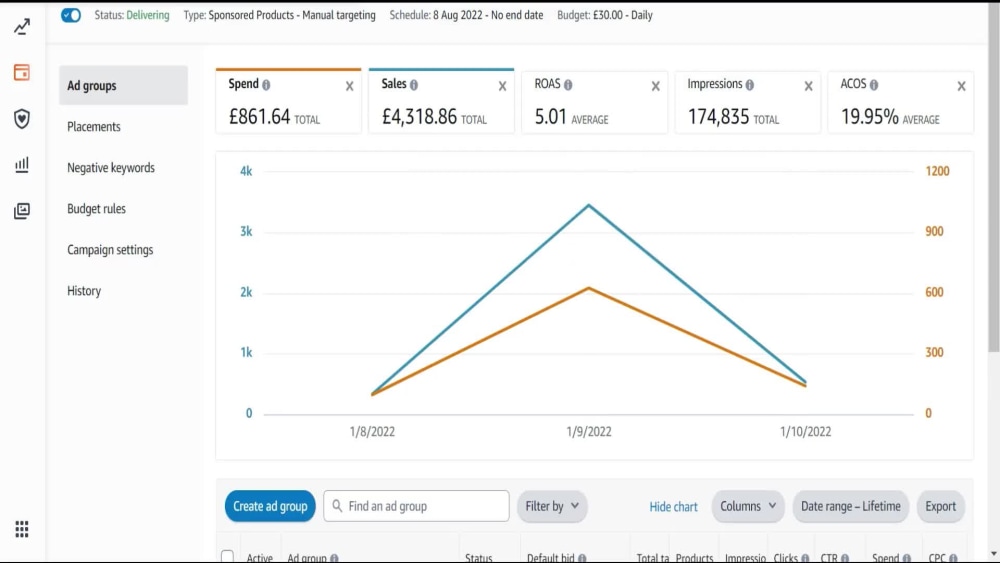Screen dimensions: 1000x563
Task: Show info for ACOS metric
Action: click(874, 85)
